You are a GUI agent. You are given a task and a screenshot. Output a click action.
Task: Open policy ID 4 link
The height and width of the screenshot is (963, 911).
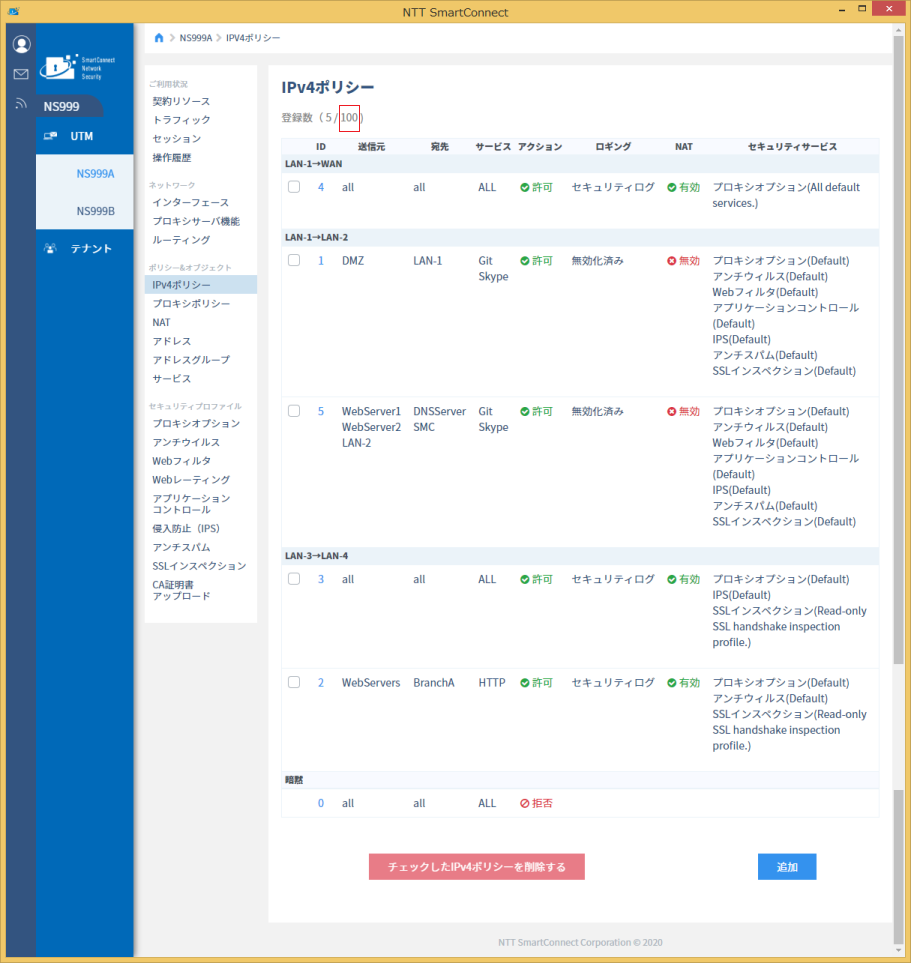(x=321, y=187)
